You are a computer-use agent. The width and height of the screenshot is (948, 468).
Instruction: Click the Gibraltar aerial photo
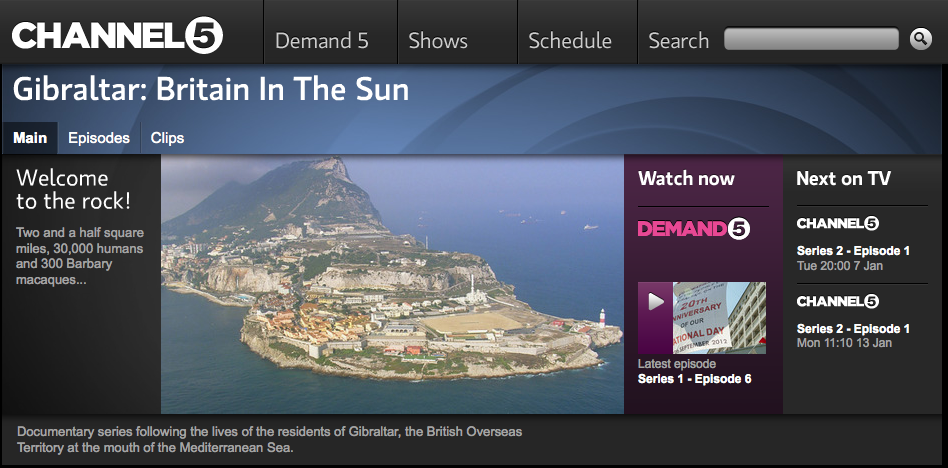392,284
